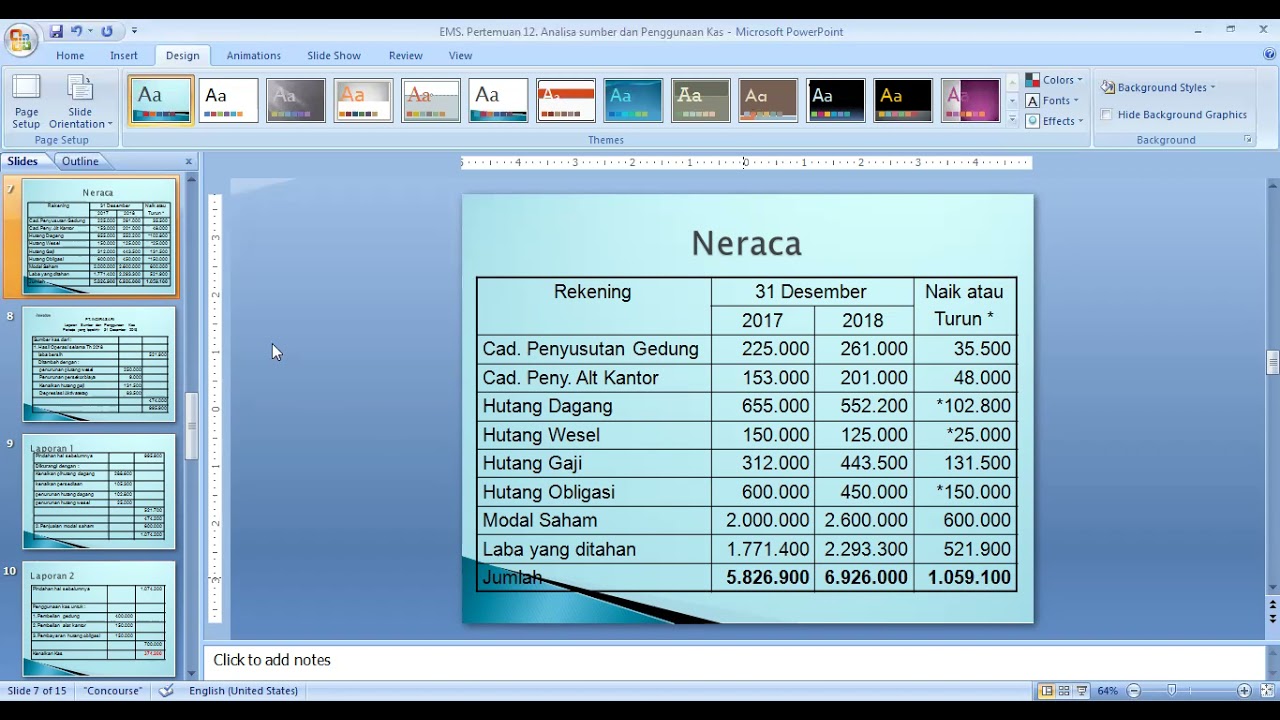The width and height of the screenshot is (1280, 720).
Task: Click the 'Modal Saham' table cell
Action: coord(594,520)
